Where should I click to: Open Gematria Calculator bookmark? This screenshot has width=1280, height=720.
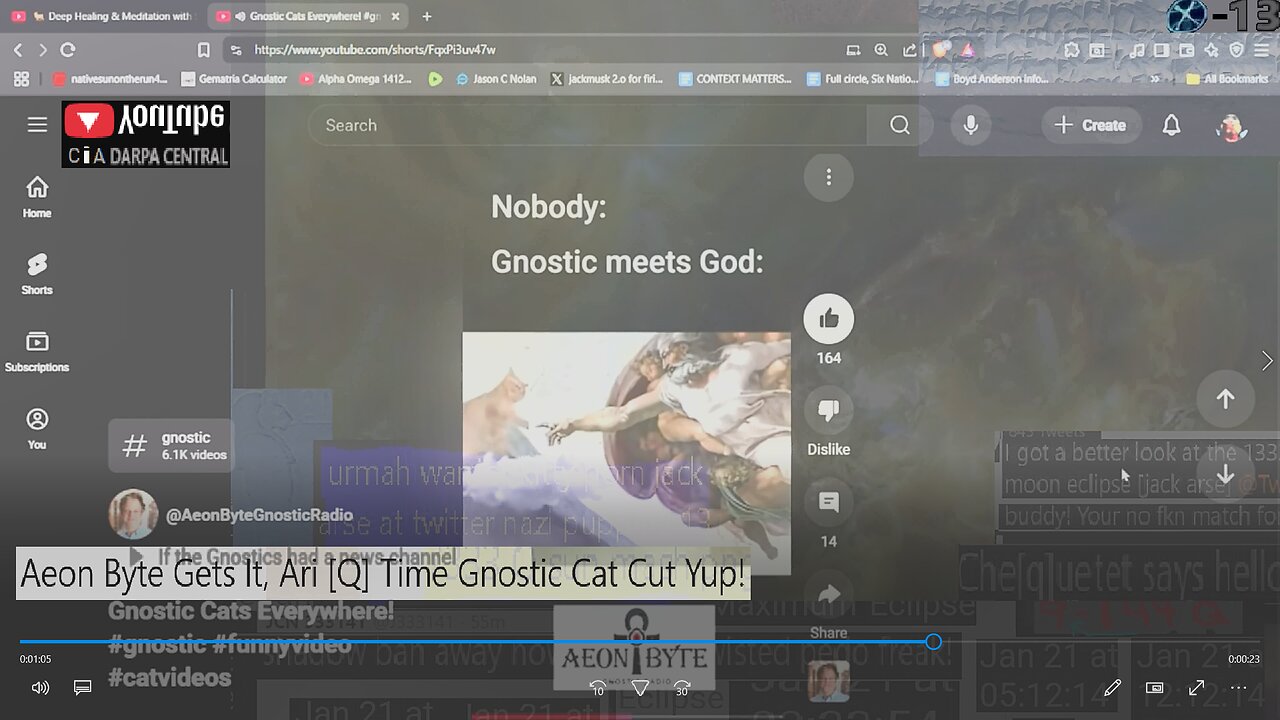[234, 79]
